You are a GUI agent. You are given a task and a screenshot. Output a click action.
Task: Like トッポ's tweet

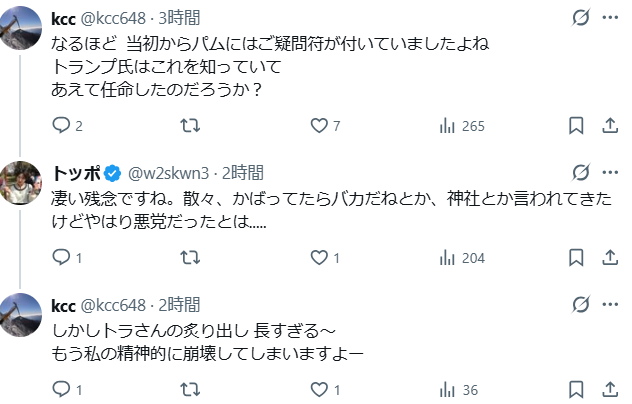tap(320, 258)
